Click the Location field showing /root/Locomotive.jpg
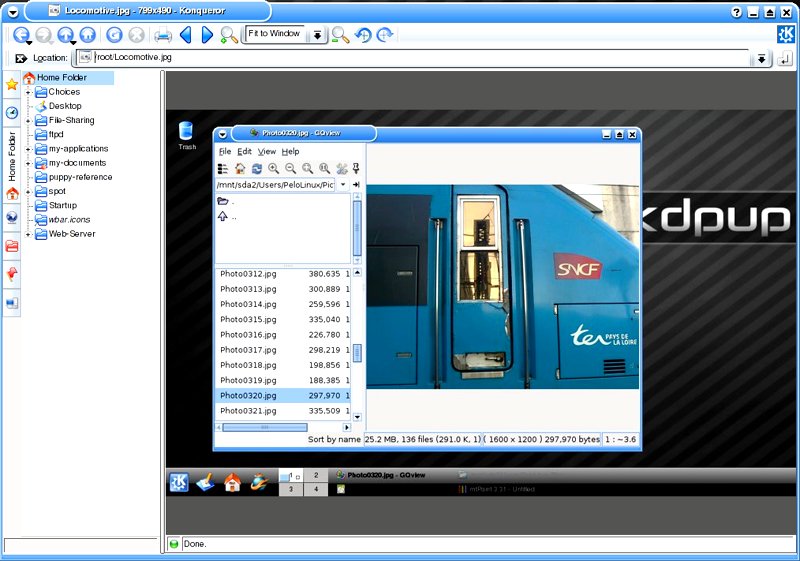 click(x=413, y=58)
